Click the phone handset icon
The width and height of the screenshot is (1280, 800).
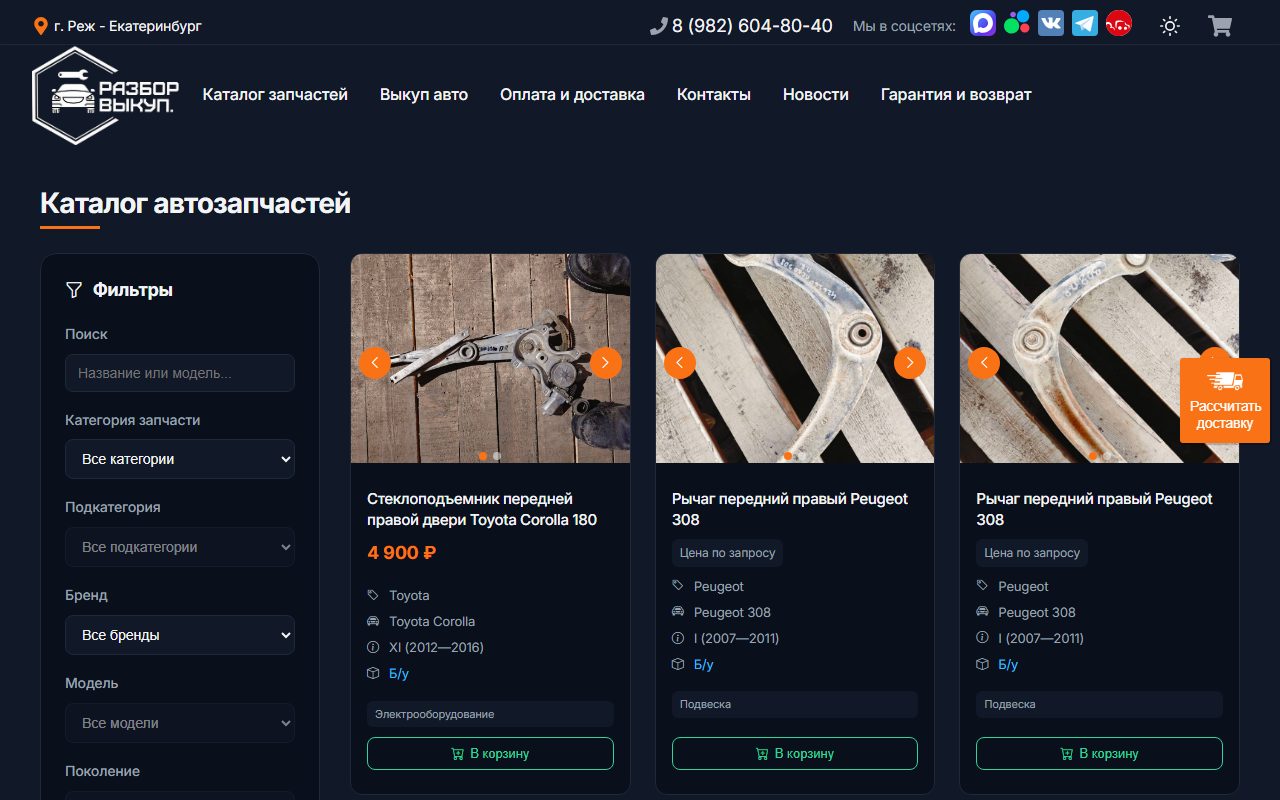[658, 26]
